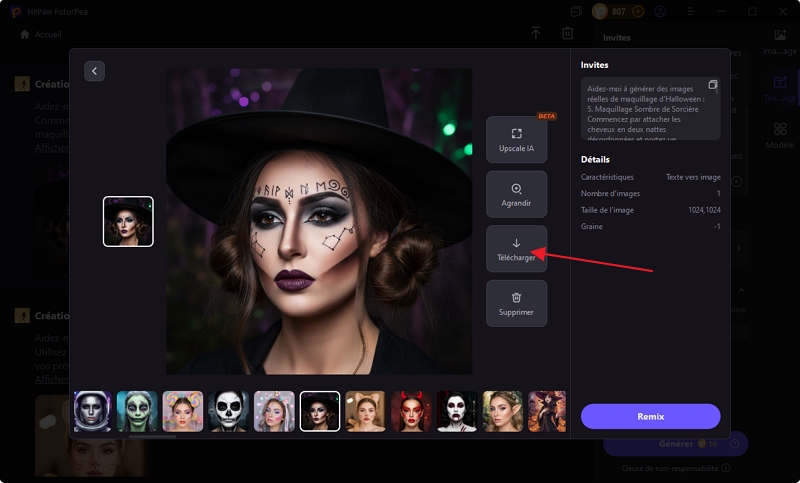Open the hamburger menu in the title bar
Viewport: 800px width, 483px height.
point(691,11)
